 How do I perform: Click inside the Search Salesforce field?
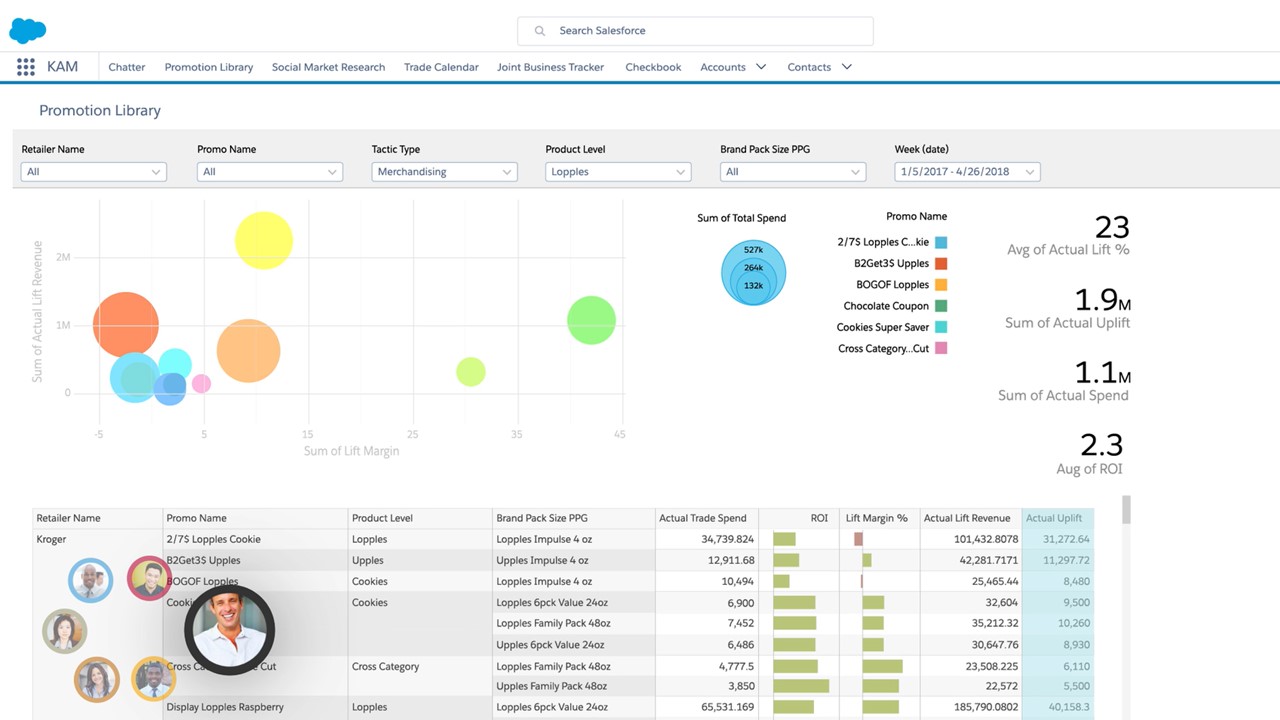[x=695, y=31]
